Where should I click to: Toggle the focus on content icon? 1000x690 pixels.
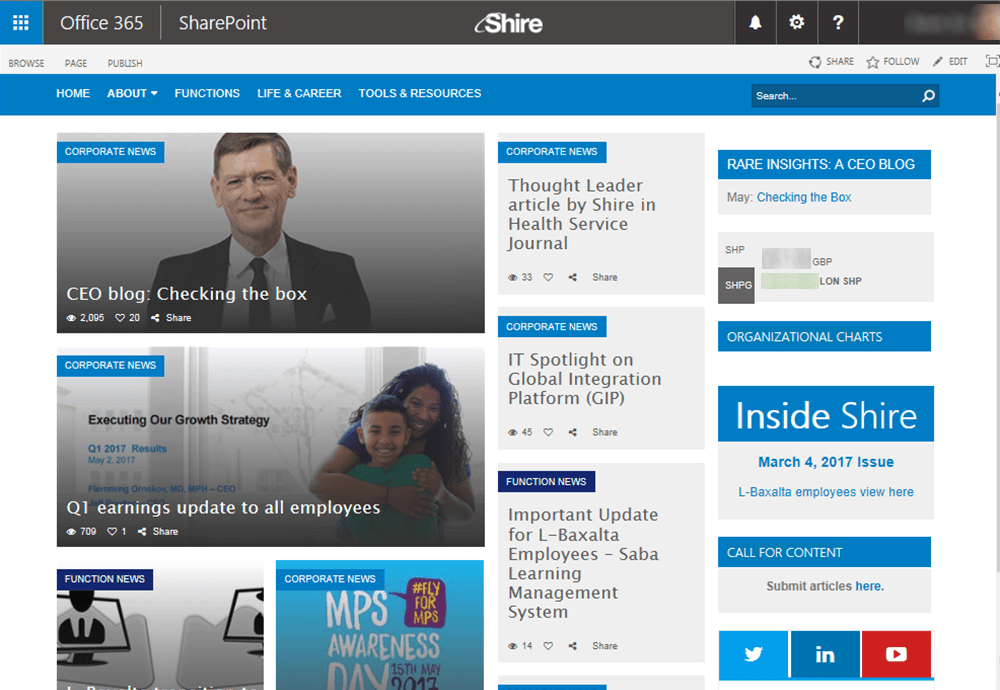pos(992,61)
